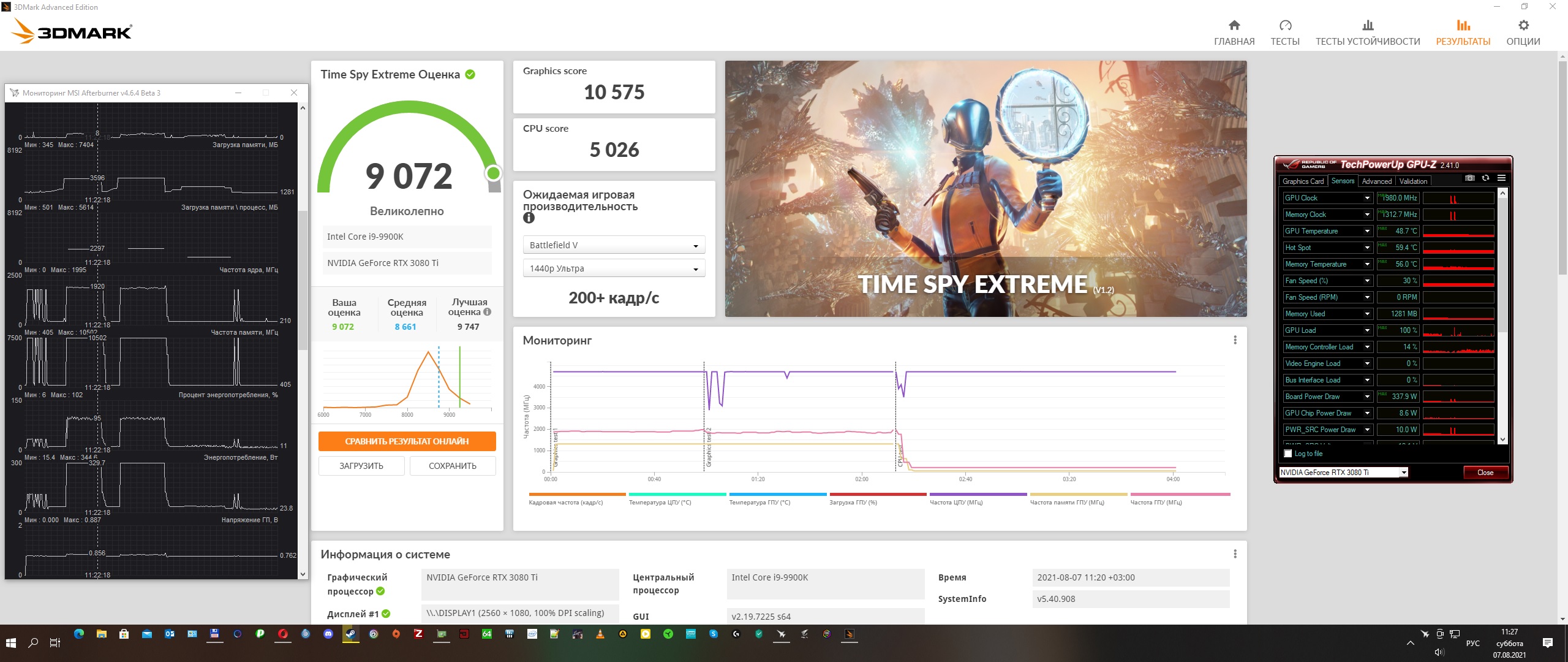Switch to Steam on the taskbar

click(351, 634)
